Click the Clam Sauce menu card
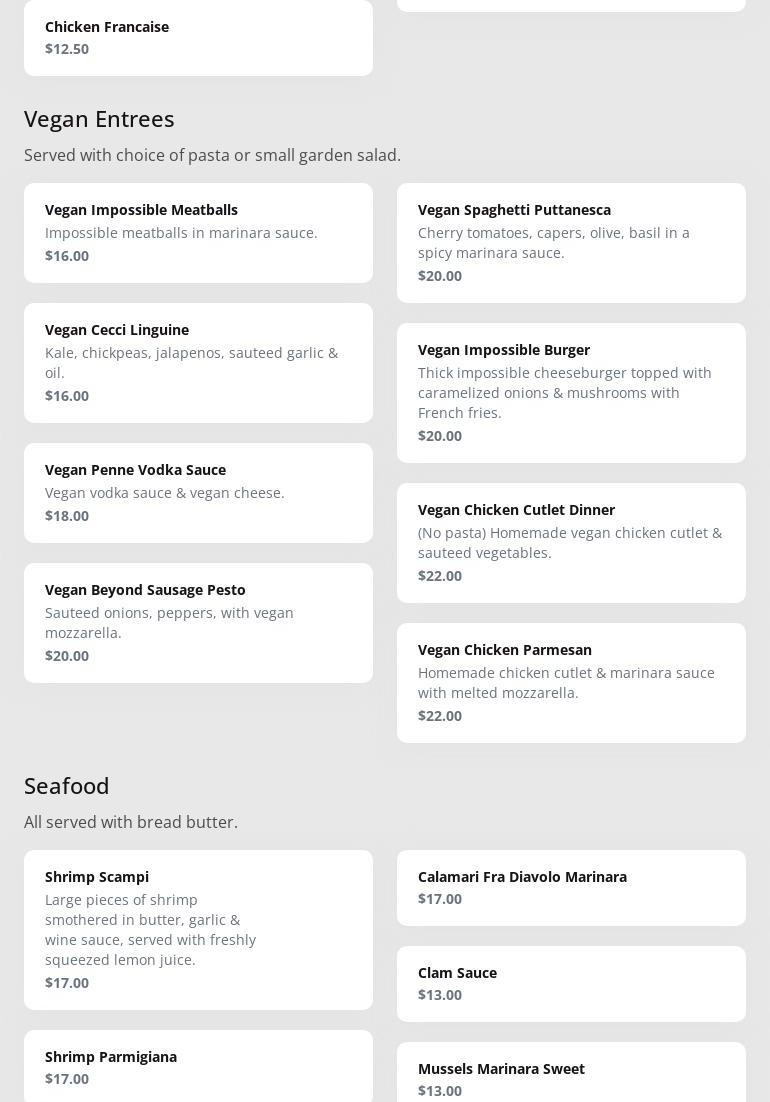This screenshot has height=1102, width=770. pyautogui.click(x=571, y=983)
